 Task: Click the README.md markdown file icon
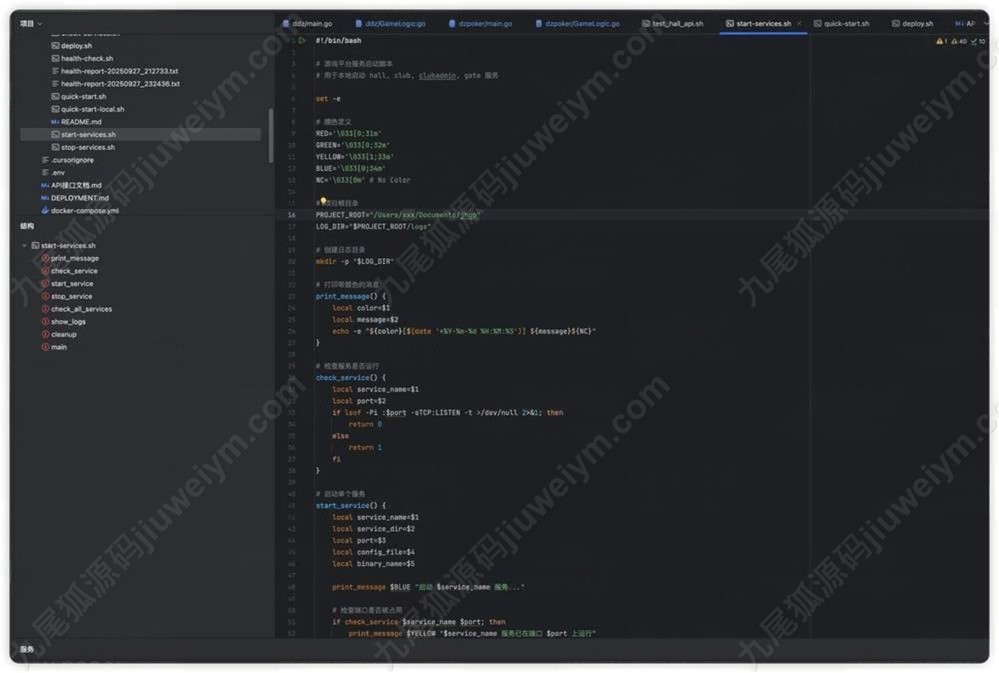click(55, 122)
